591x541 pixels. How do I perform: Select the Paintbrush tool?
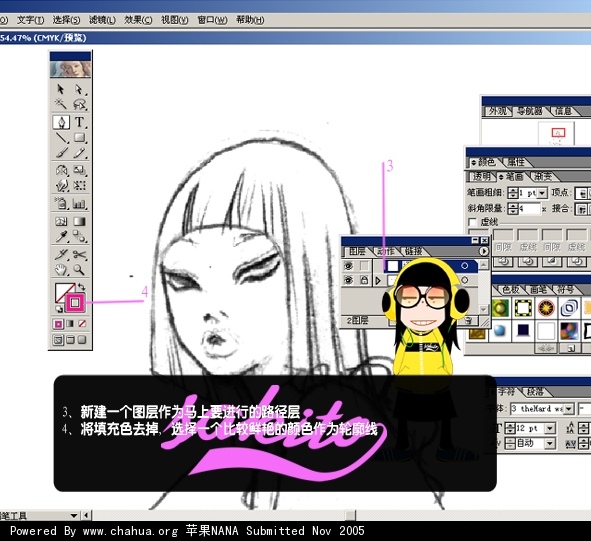[x=61, y=153]
